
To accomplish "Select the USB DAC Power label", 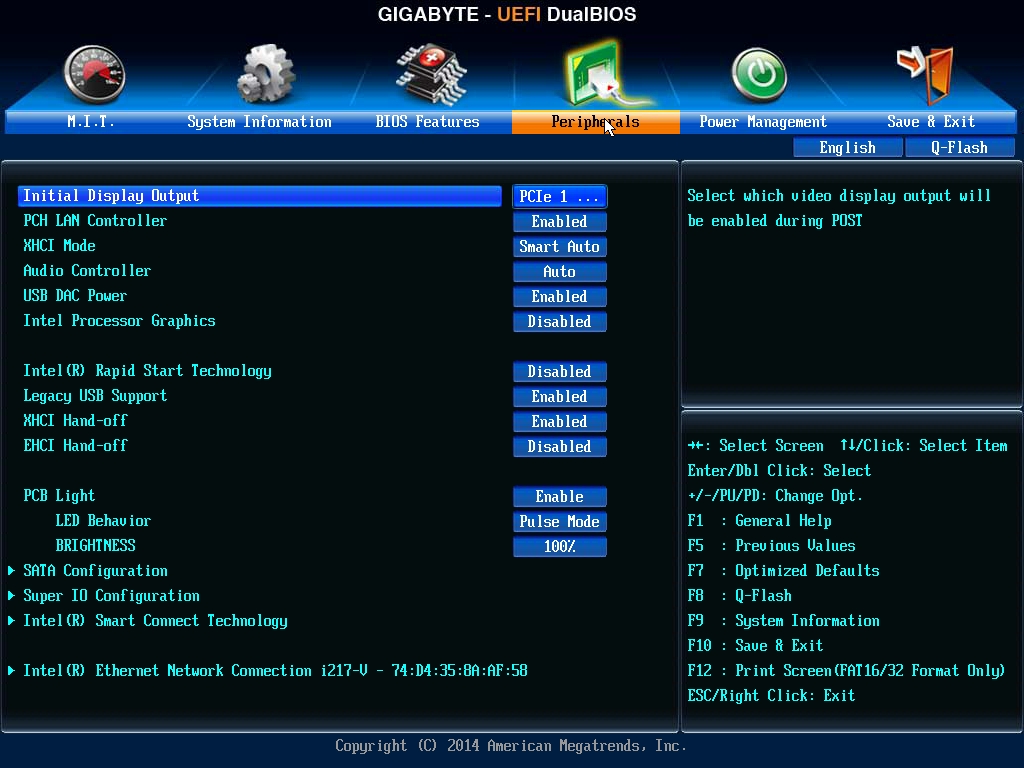I will coord(75,296).
